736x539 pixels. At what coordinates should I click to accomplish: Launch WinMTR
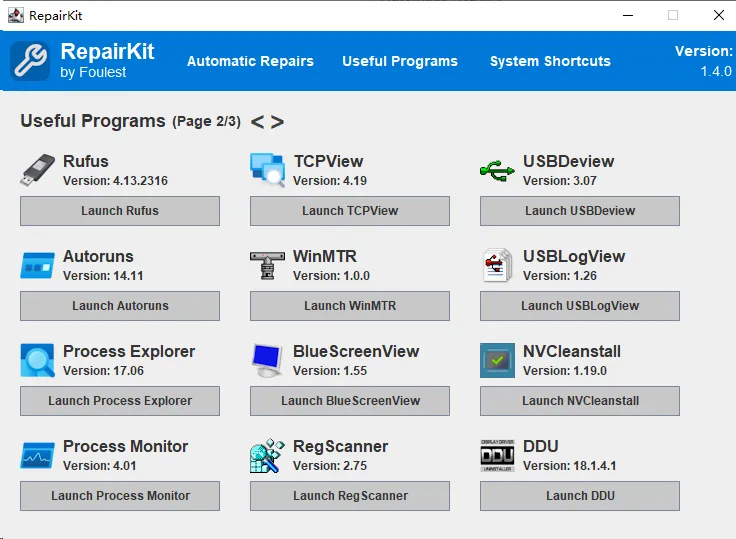click(350, 306)
